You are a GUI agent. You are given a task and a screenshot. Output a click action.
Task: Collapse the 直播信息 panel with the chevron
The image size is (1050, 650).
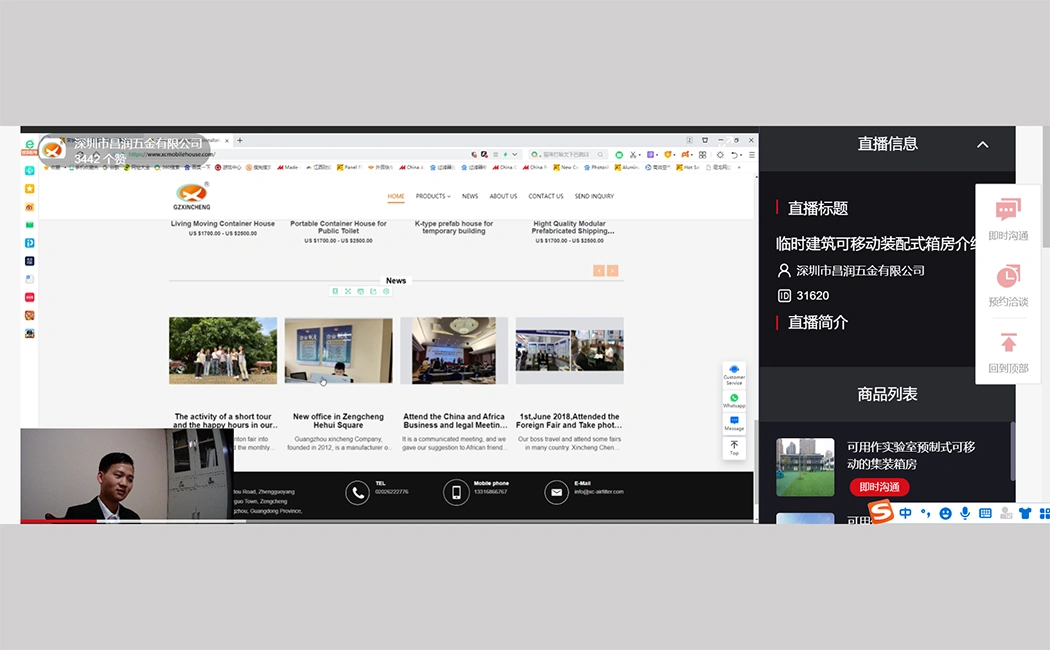tap(982, 145)
